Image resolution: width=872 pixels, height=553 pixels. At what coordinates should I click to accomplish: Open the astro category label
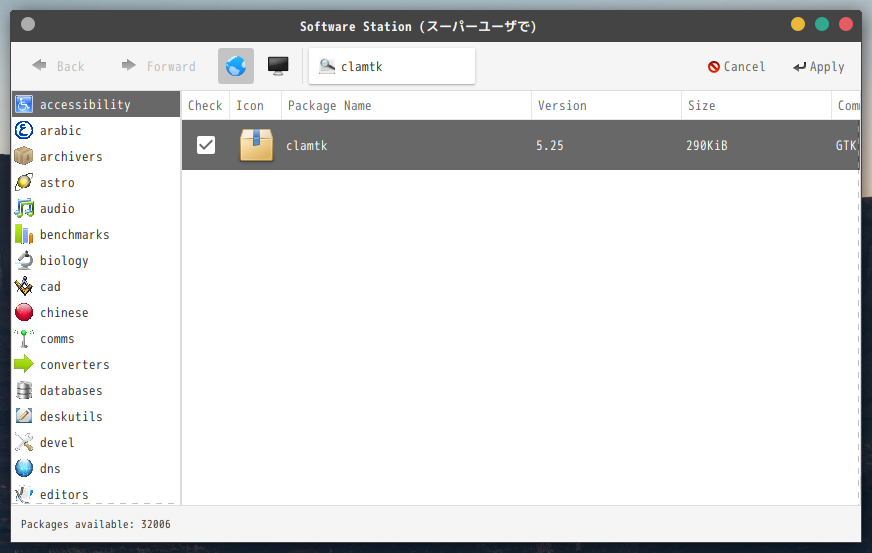click(57, 182)
